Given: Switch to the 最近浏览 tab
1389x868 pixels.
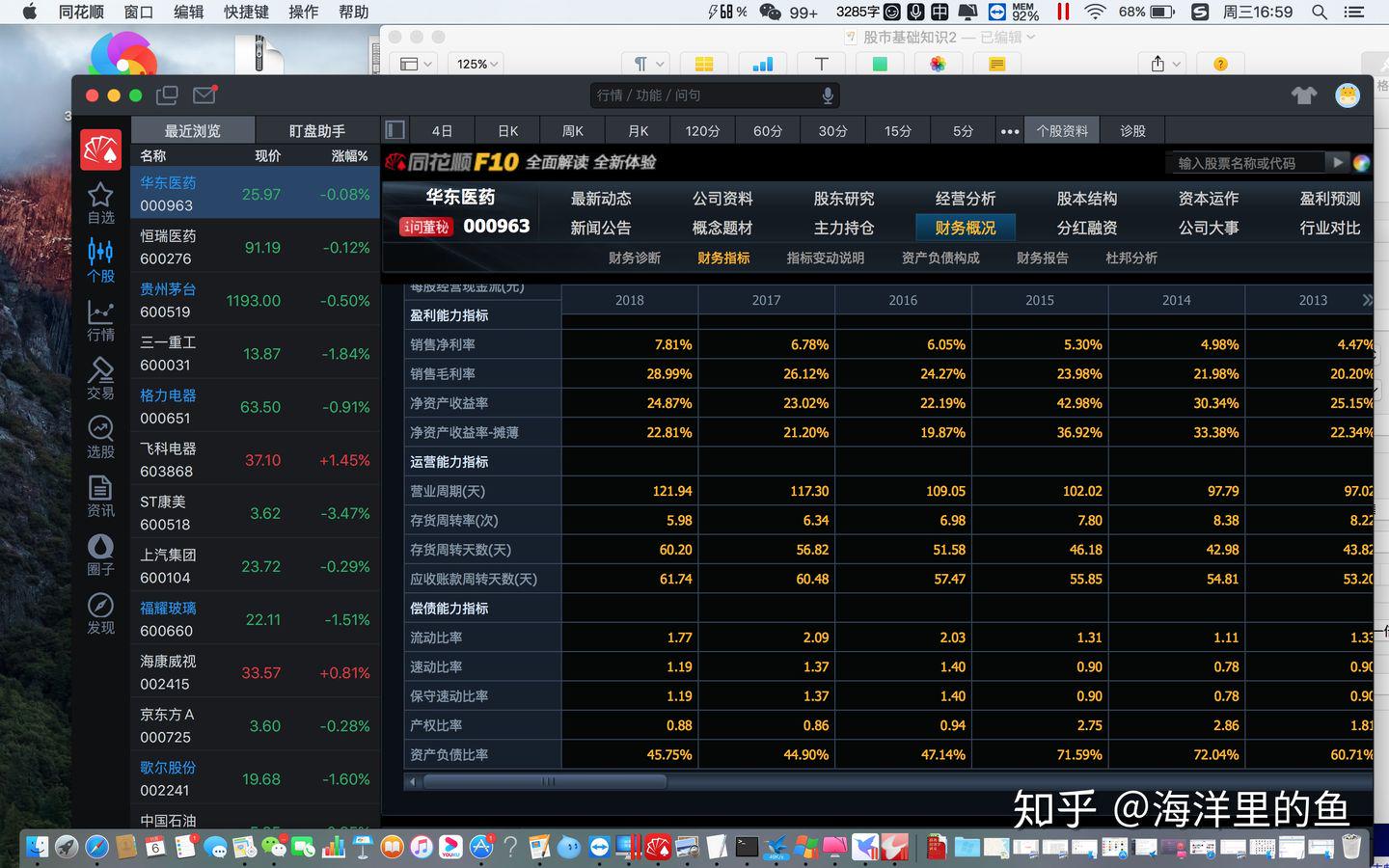Looking at the screenshot, I should pyautogui.click(x=192, y=130).
